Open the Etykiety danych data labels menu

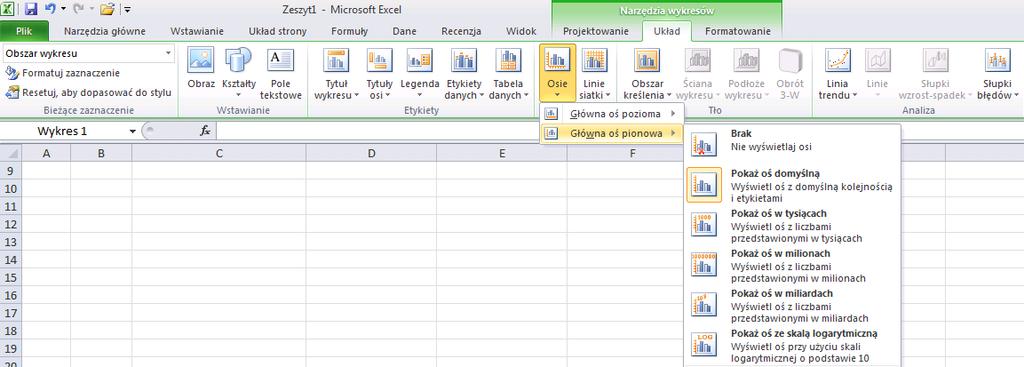[x=464, y=72]
